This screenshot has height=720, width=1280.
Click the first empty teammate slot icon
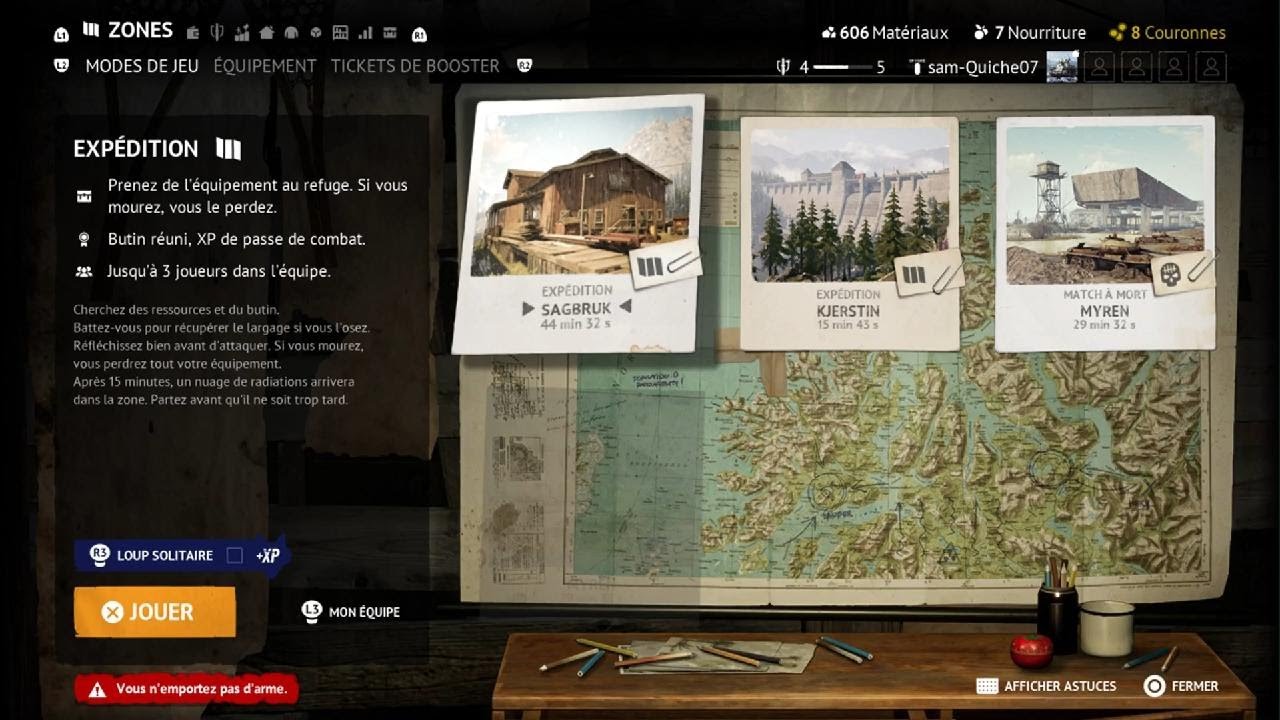[1099, 67]
